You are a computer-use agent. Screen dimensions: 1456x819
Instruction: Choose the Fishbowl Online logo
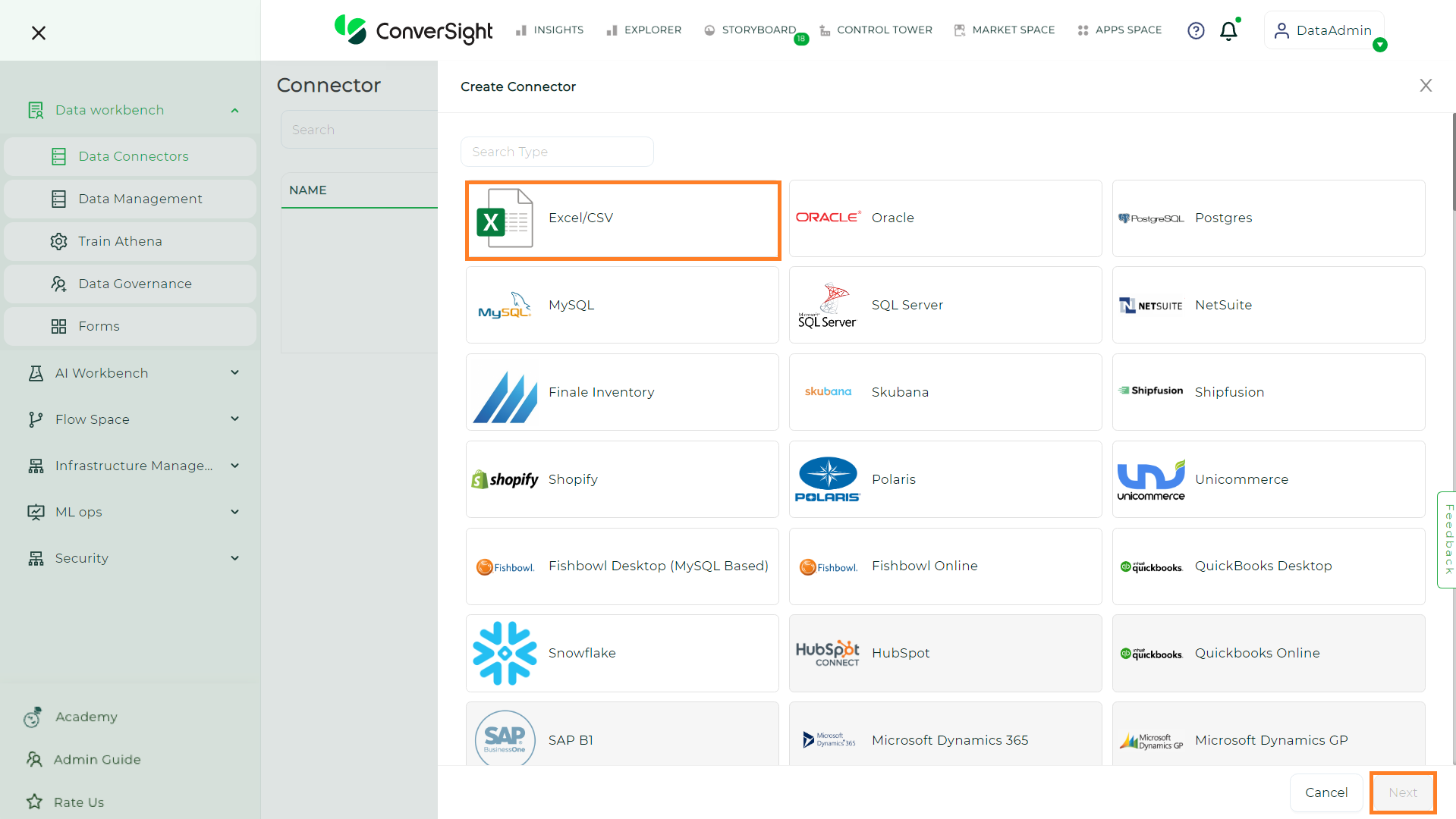coord(828,566)
